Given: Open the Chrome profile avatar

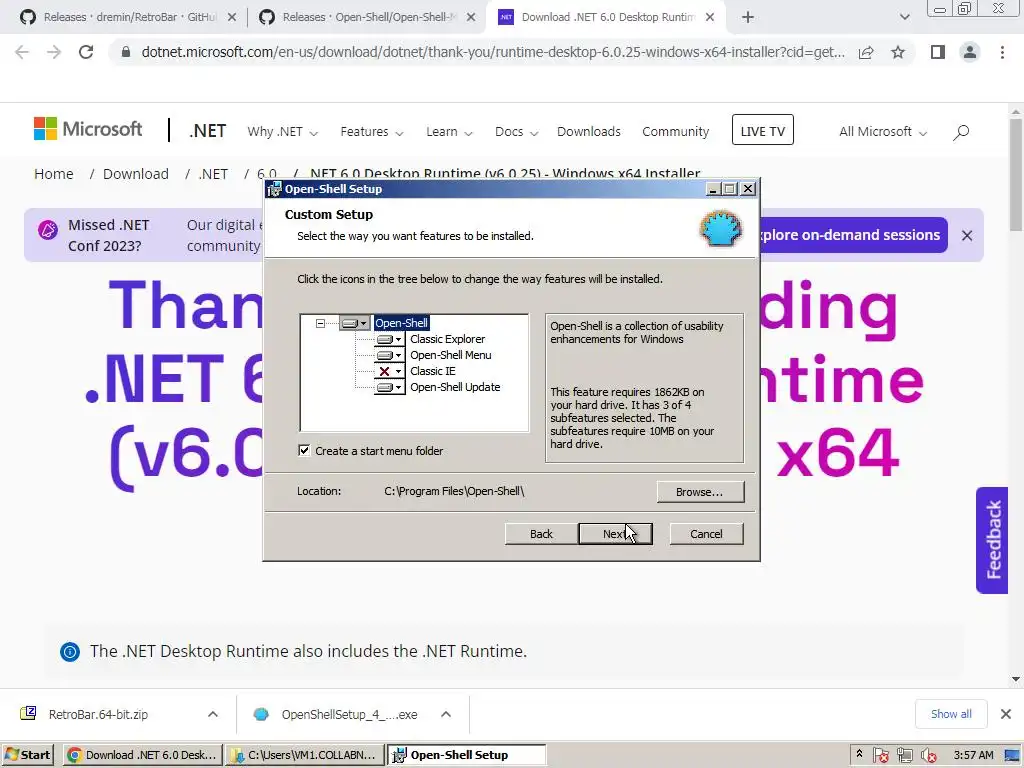Looking at the screenshot, I should (x=970, y=52).
